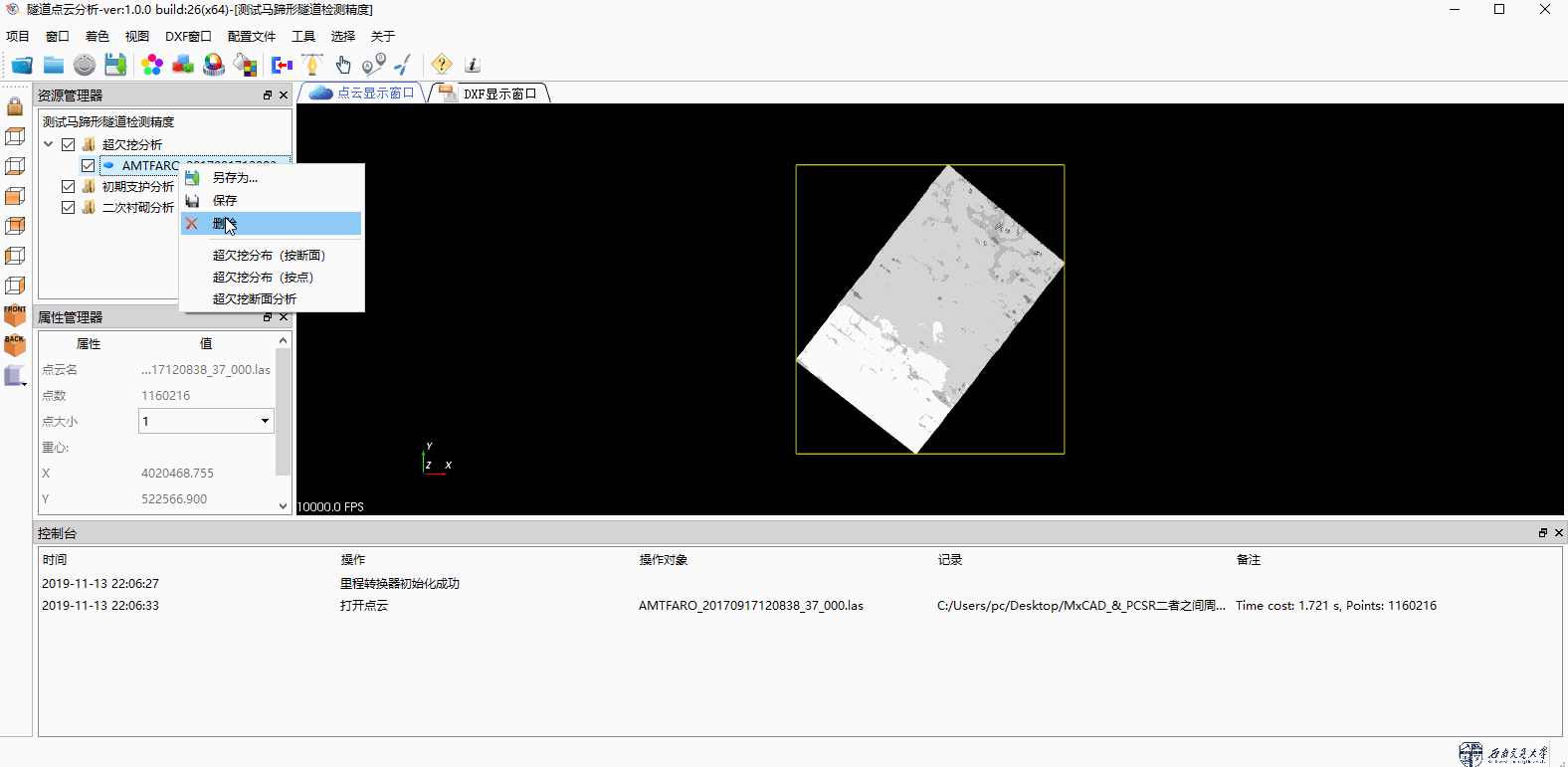
Task: Choose 另存为... from context menu
Action: [235, 177]
